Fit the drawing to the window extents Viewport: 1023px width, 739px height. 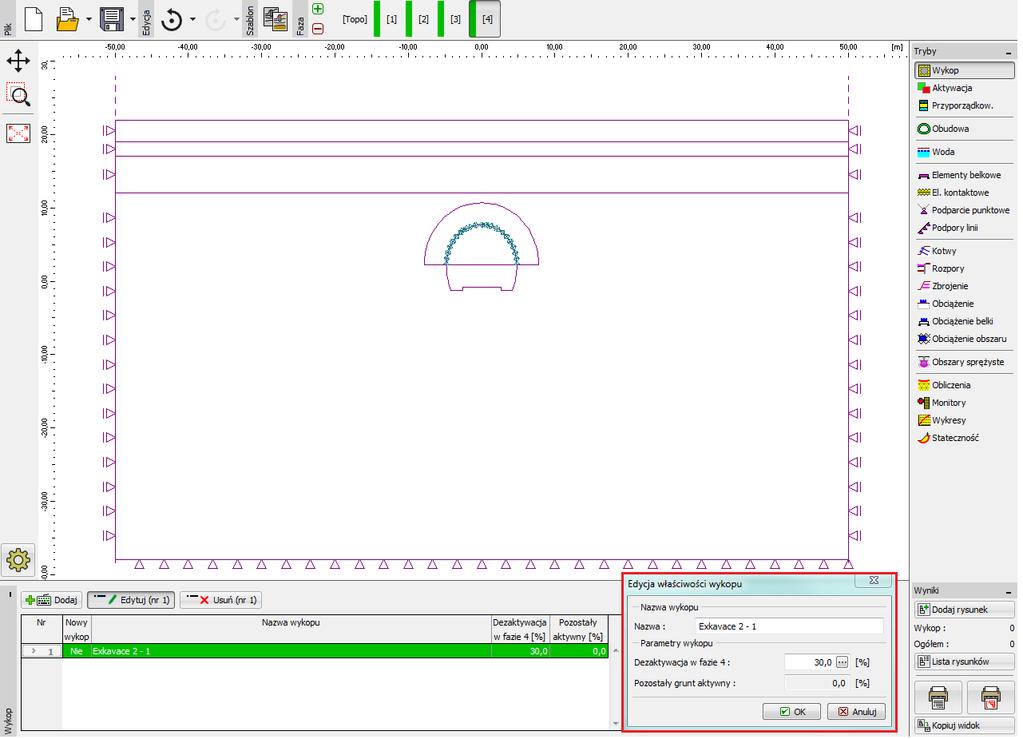click(18, 133)
